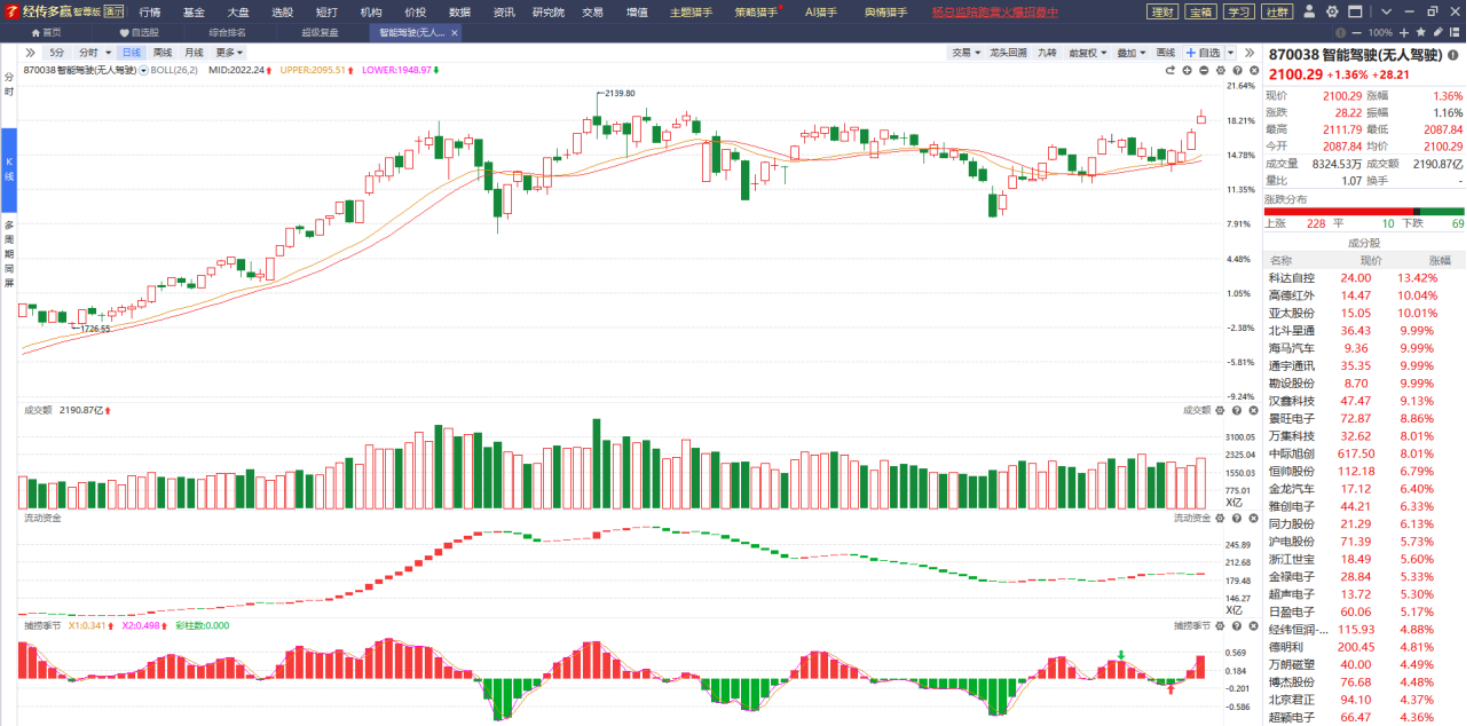Viewport: 1467px width, 726px height.
Task: Open settings via the top gear icon
Action: [1331, 12]
